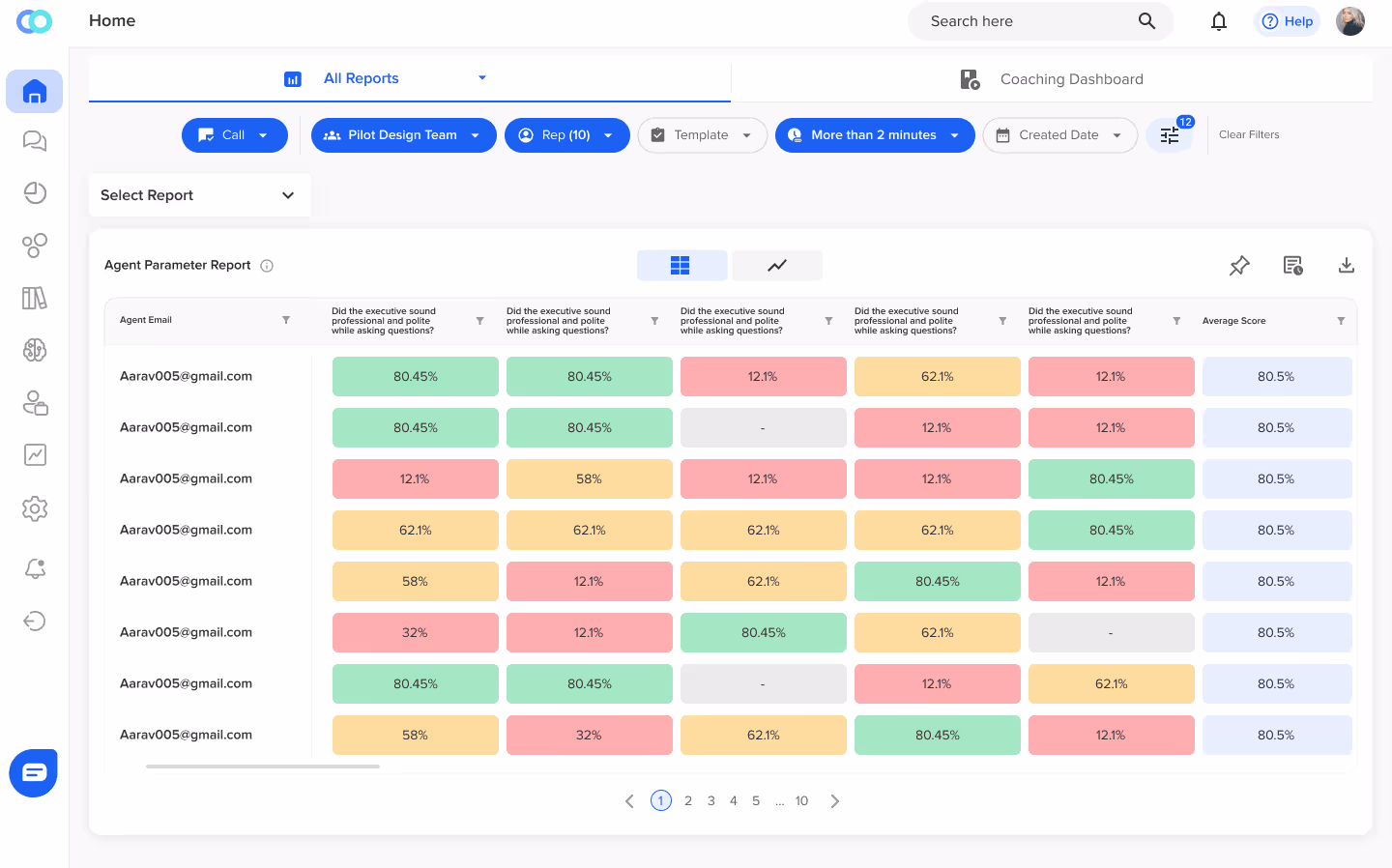The width and height of the screenshot is (1392, 868).
Task: Click the info icon beside Agent Parameter Report
Action: tap(267, 266)
